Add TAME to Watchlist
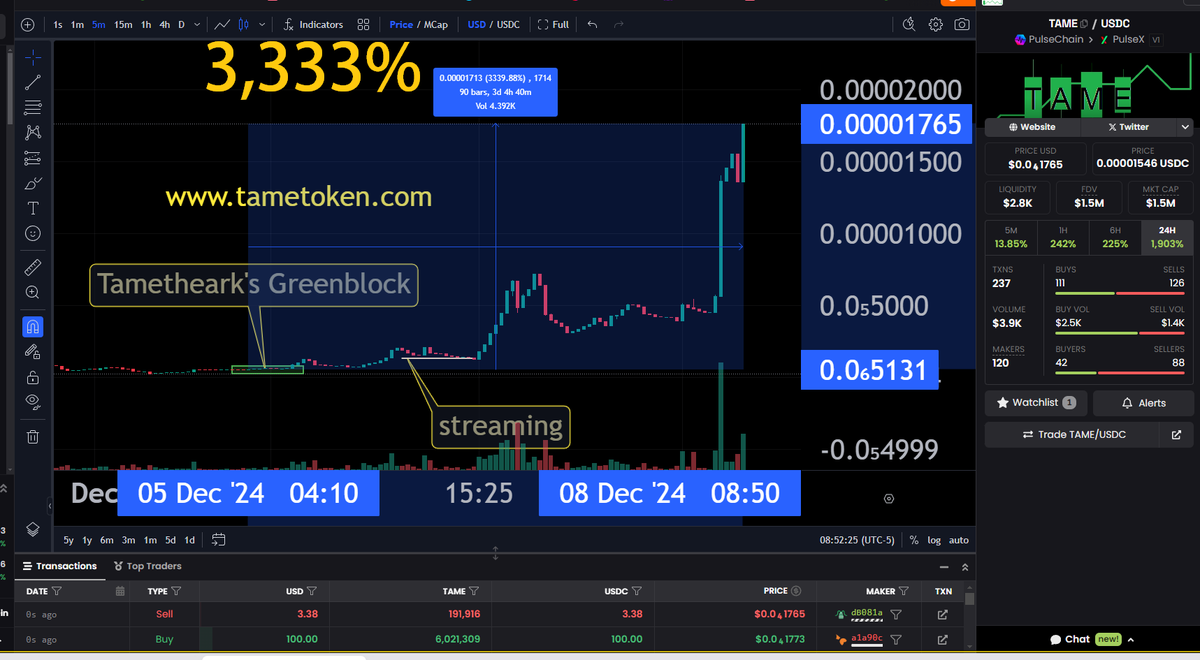 point(1036,402)
